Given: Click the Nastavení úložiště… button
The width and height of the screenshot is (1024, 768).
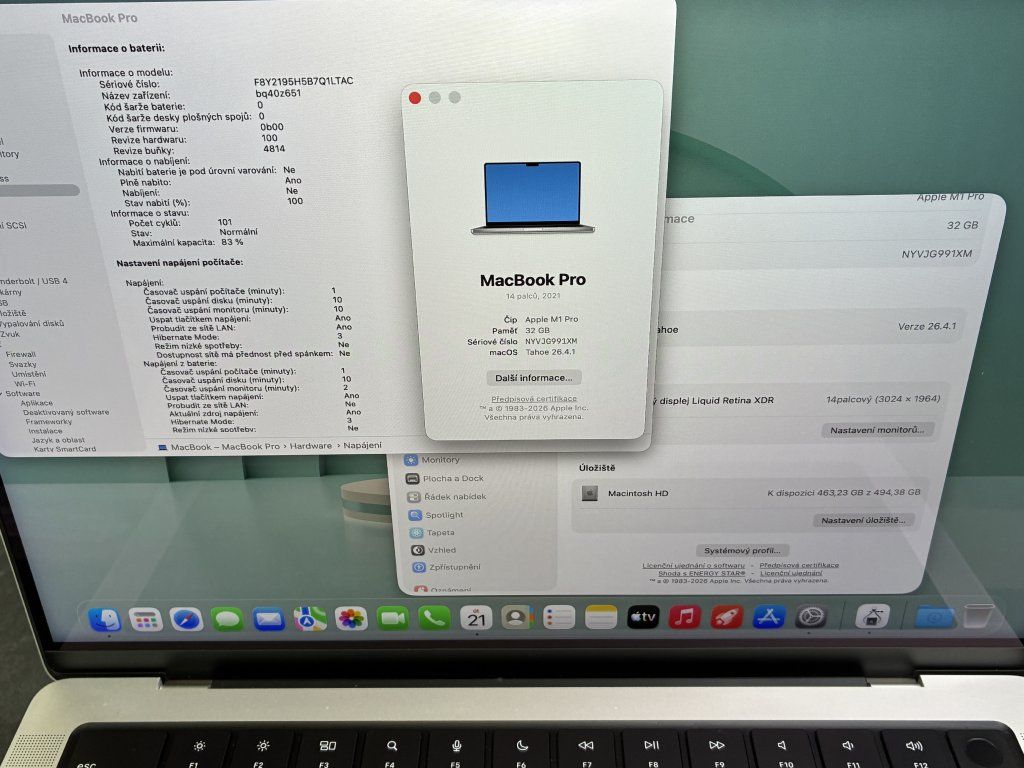Looking at the screenshot, I should click(x=863, y=520).
